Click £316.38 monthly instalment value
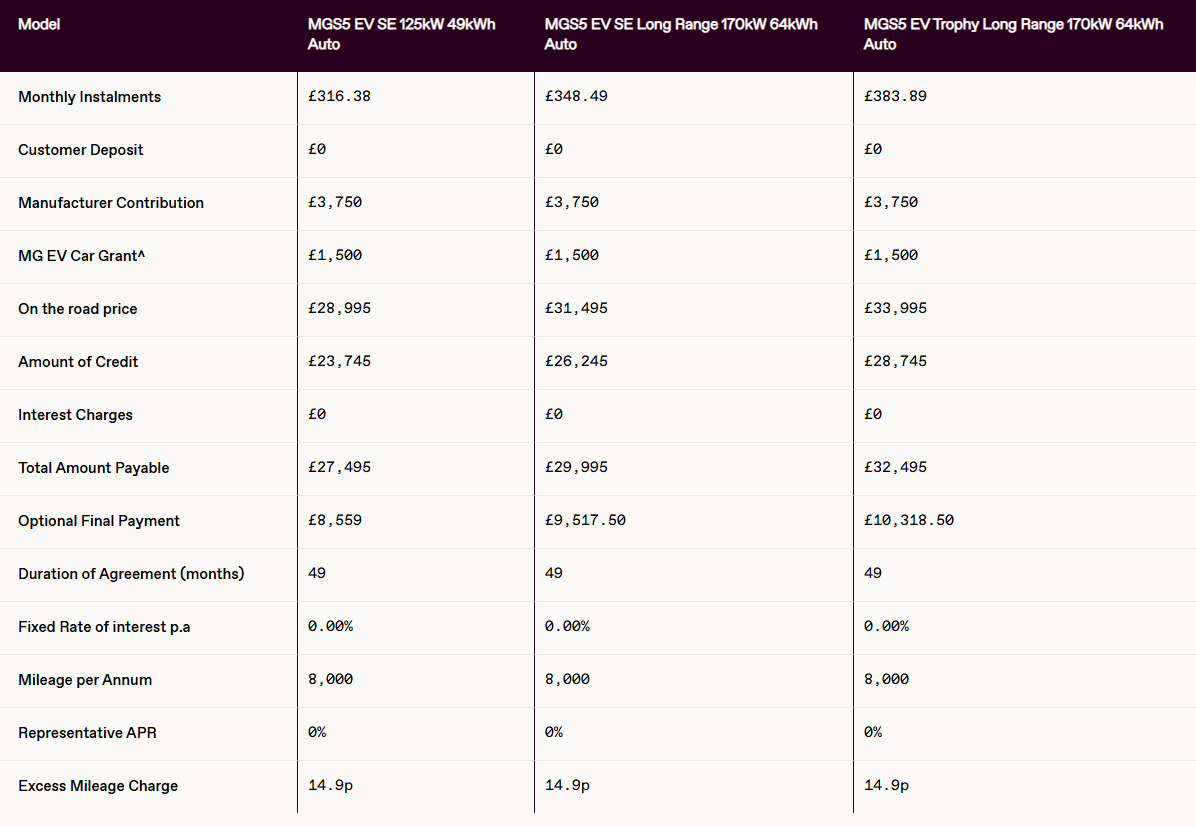 tap(339, 96)
